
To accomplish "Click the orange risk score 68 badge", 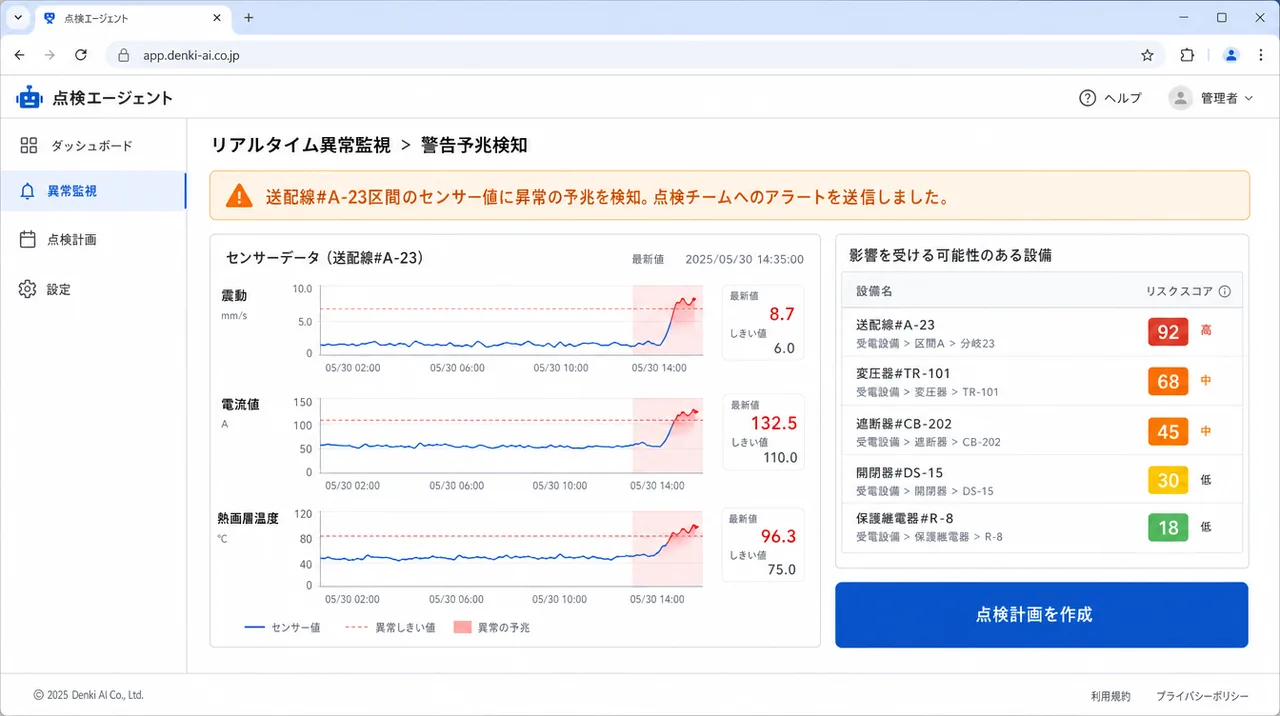I will (x=1168, y=381).
